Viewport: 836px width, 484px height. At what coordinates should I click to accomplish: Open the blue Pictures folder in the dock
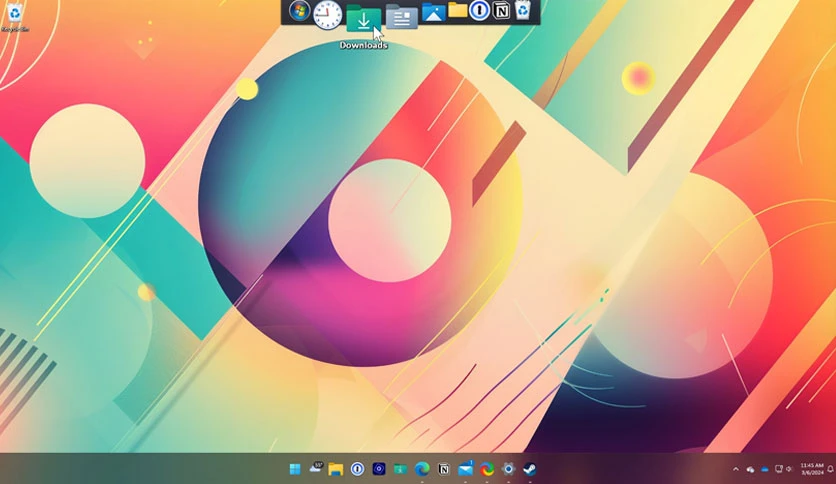coord(434,12)
